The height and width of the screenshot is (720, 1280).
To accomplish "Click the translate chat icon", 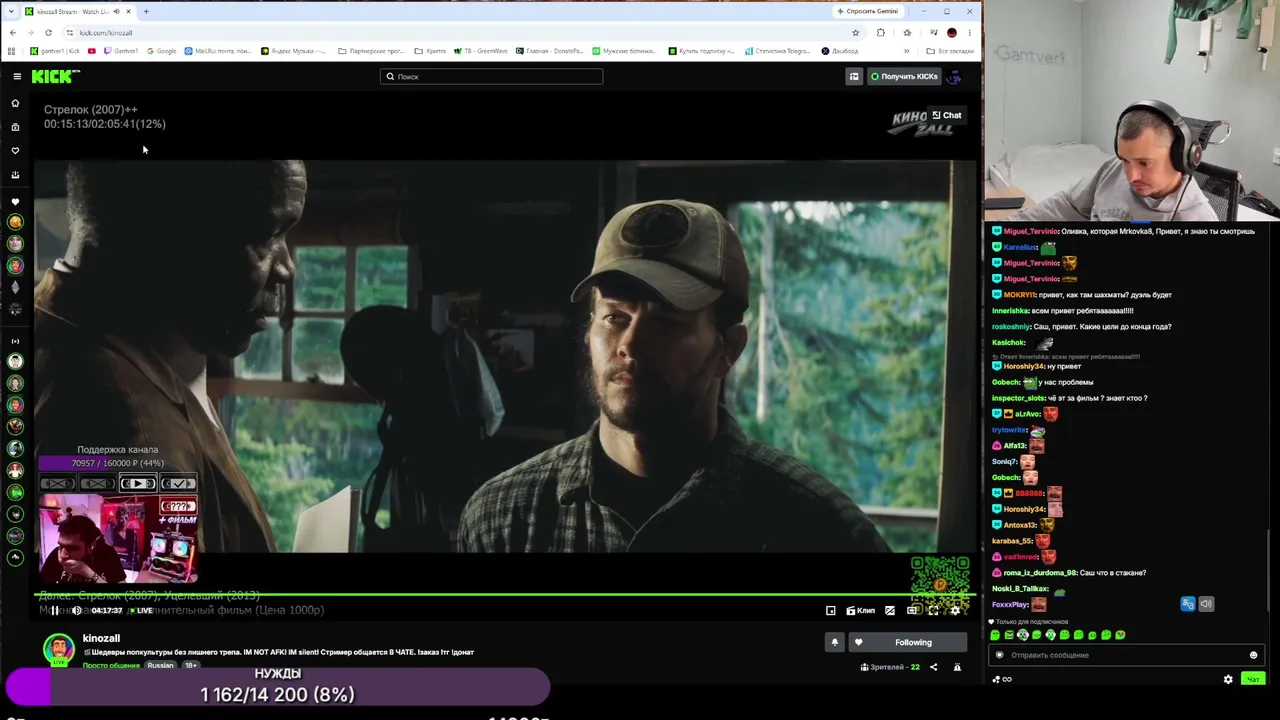I will point(1188,604).
